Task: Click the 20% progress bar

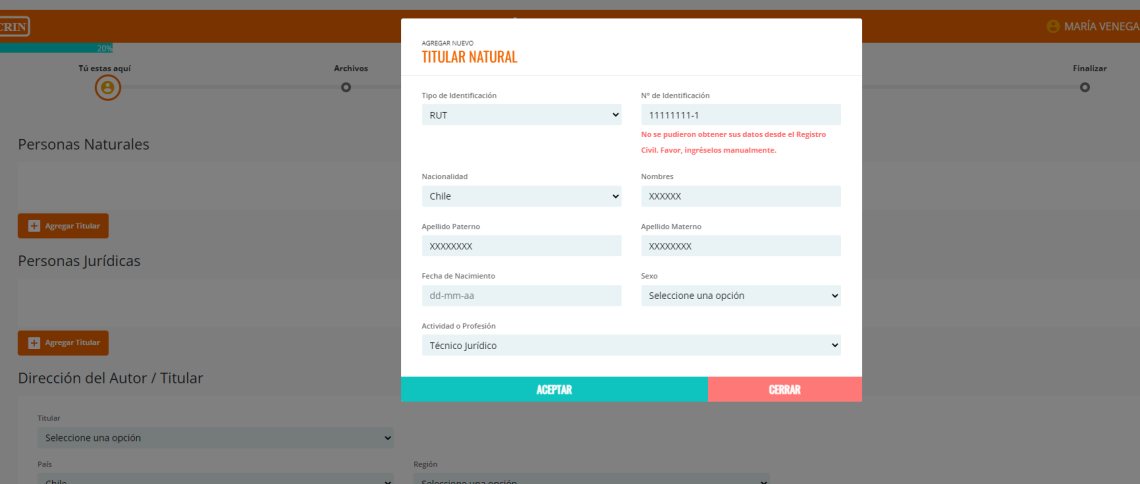Action: pyautogui.click(x=56, y=48)
